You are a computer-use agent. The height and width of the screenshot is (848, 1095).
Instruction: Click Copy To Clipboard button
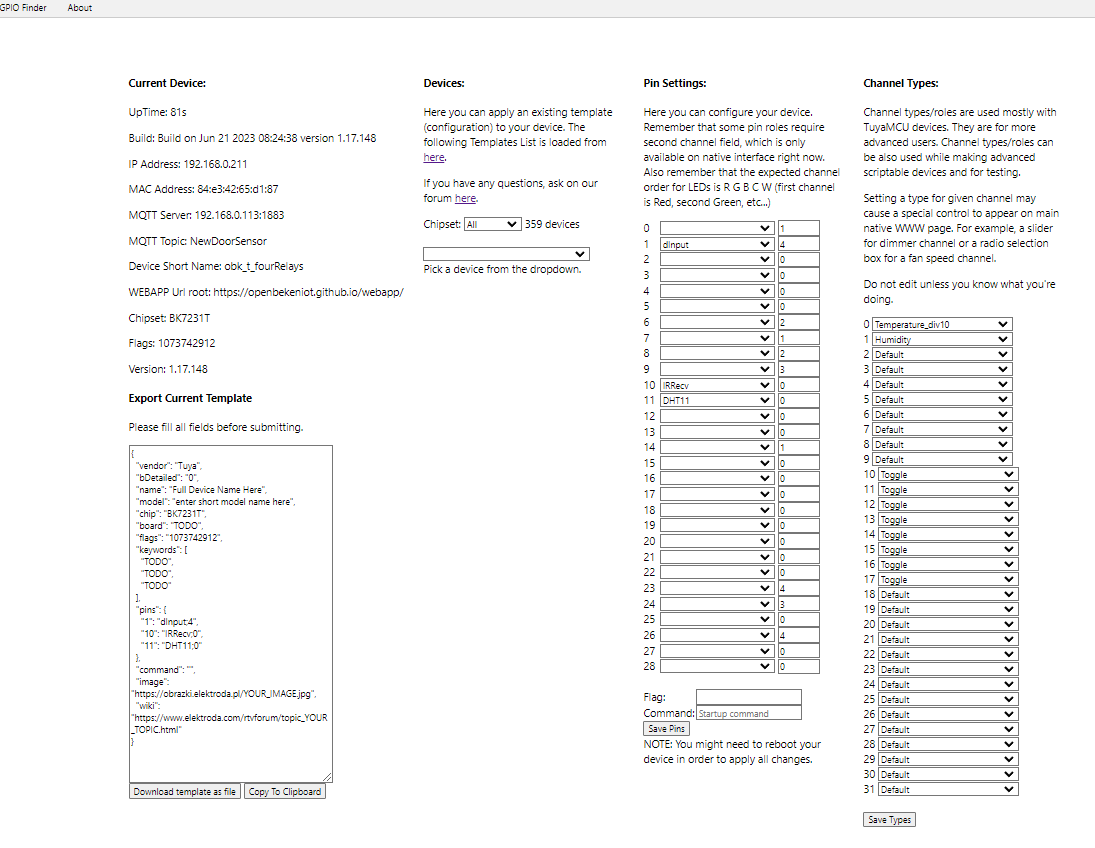point(285,791)
